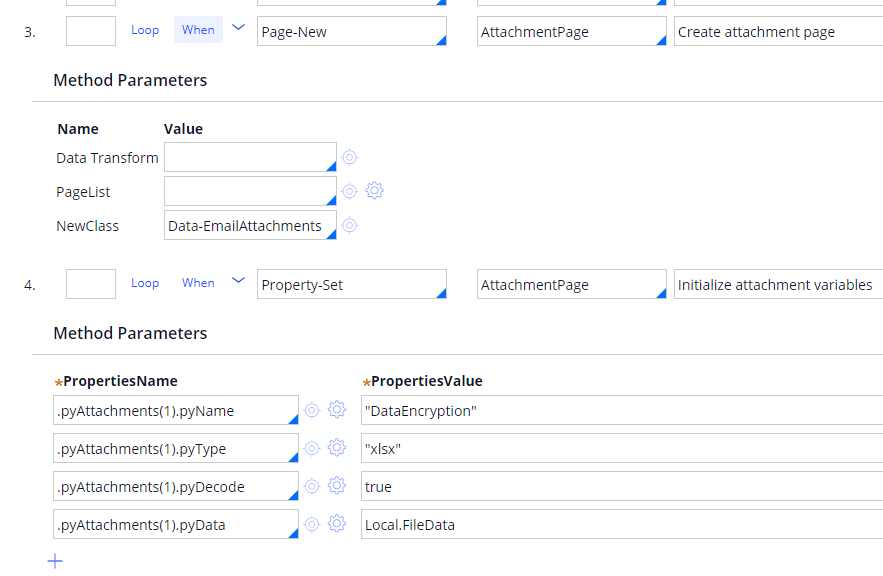Click the target icon beside PageList field
Image resolution: width=883 pixels, height=576 pixels.
point(349,191)
